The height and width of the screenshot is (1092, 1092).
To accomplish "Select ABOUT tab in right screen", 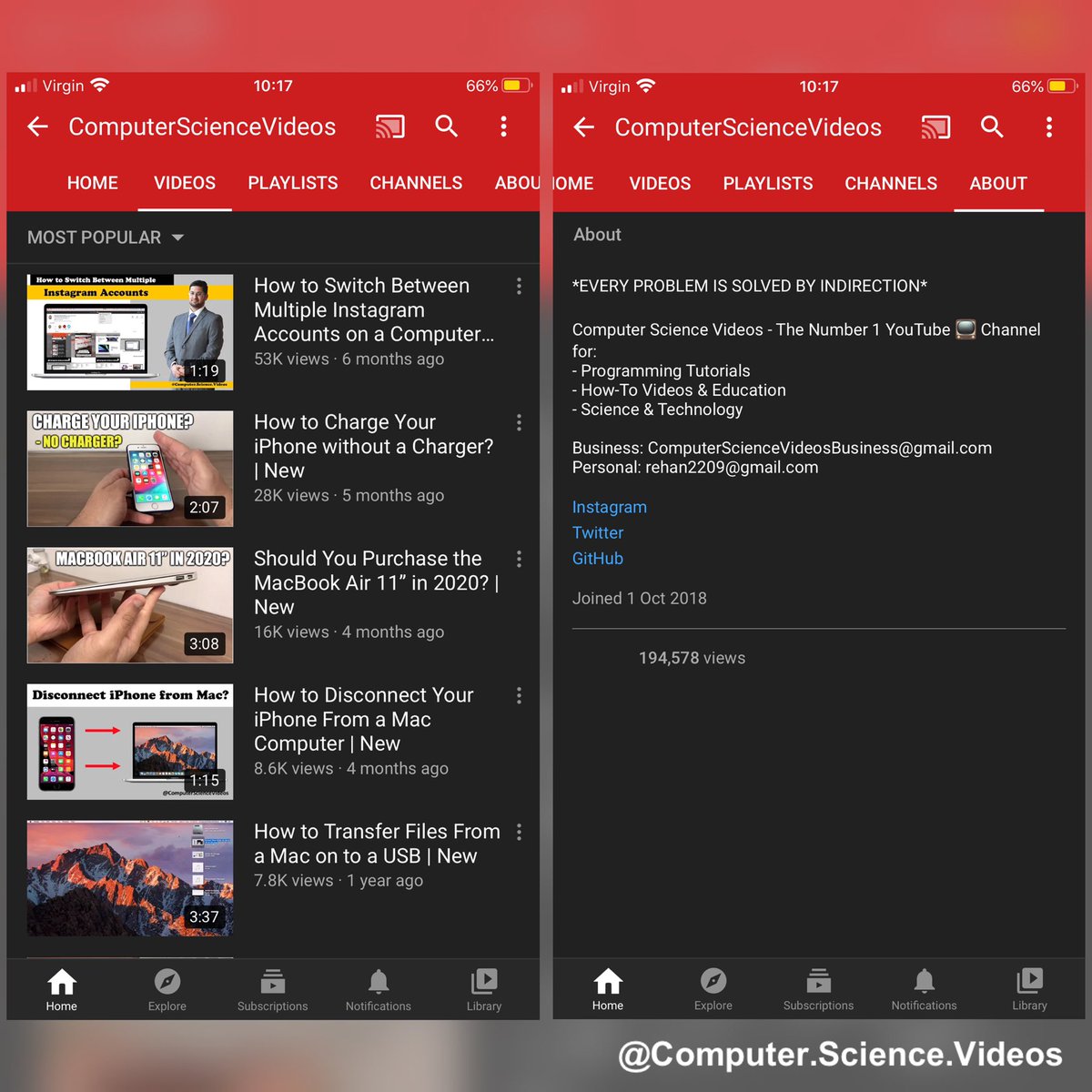I will 998,184.
